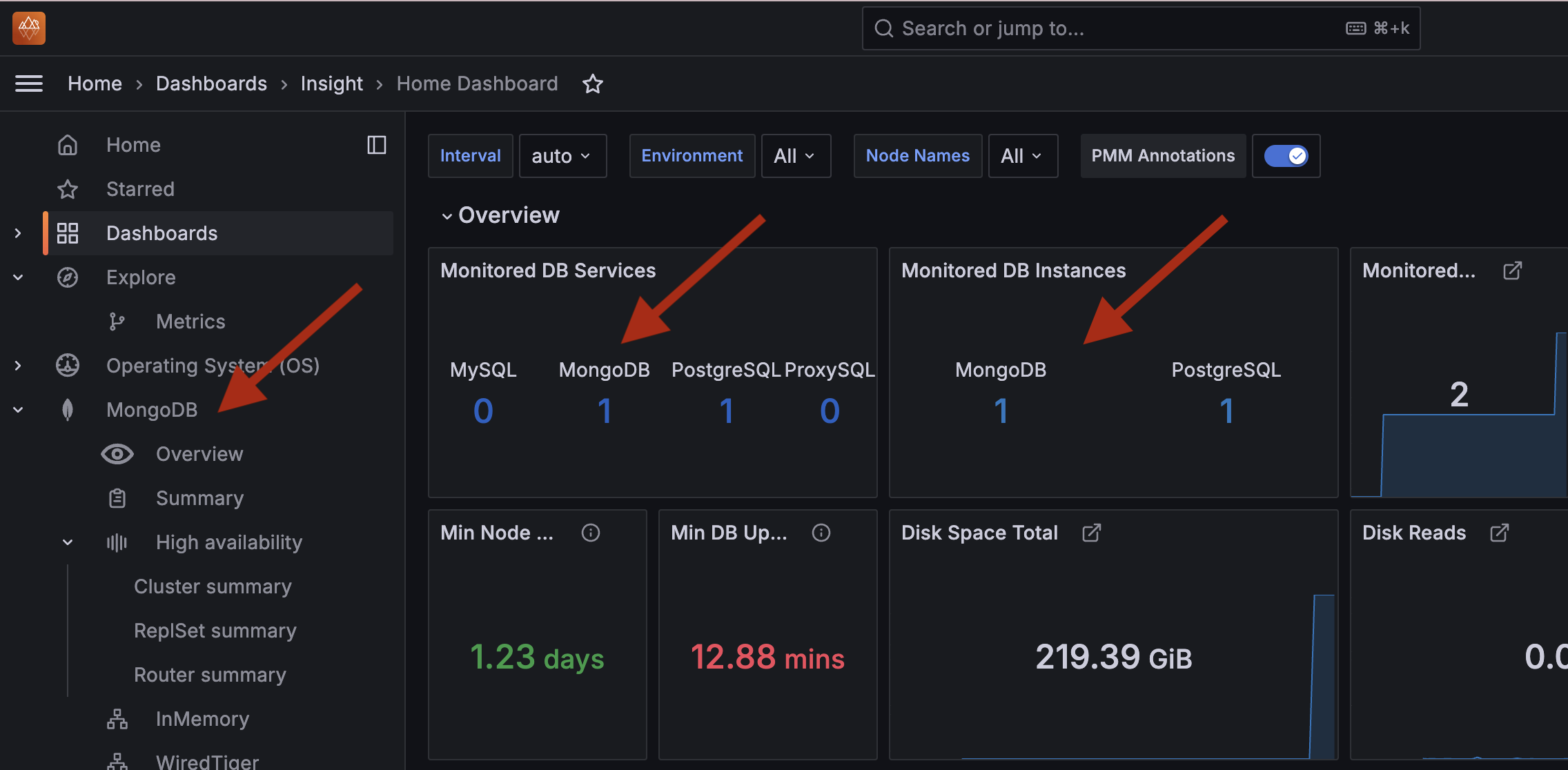Expand the Dashboards sidebar section
The width and height of the screenshot is (1568, 770).
click(x=18, y=233)
